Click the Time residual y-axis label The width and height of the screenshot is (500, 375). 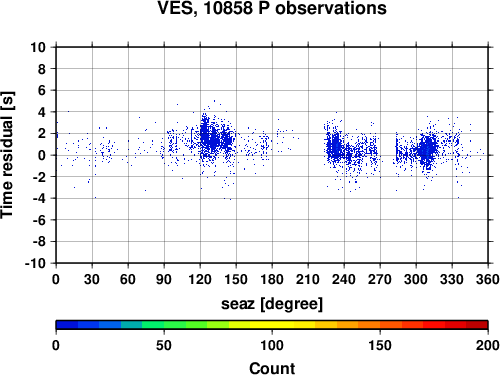(x=7, y=155)
